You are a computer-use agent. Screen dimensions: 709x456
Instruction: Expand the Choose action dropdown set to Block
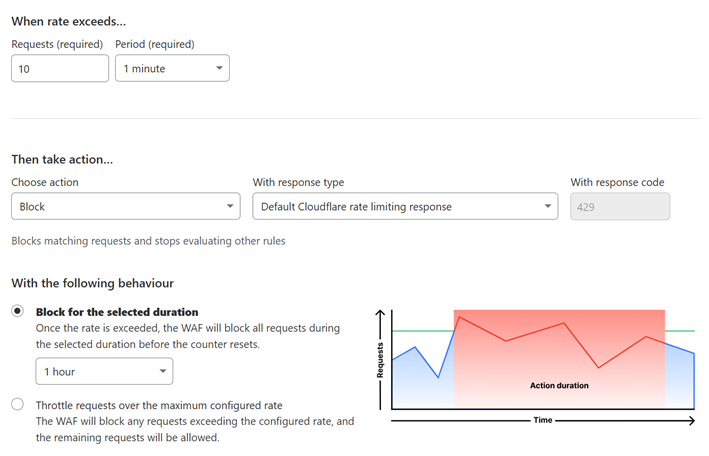[x=126, y=207]
